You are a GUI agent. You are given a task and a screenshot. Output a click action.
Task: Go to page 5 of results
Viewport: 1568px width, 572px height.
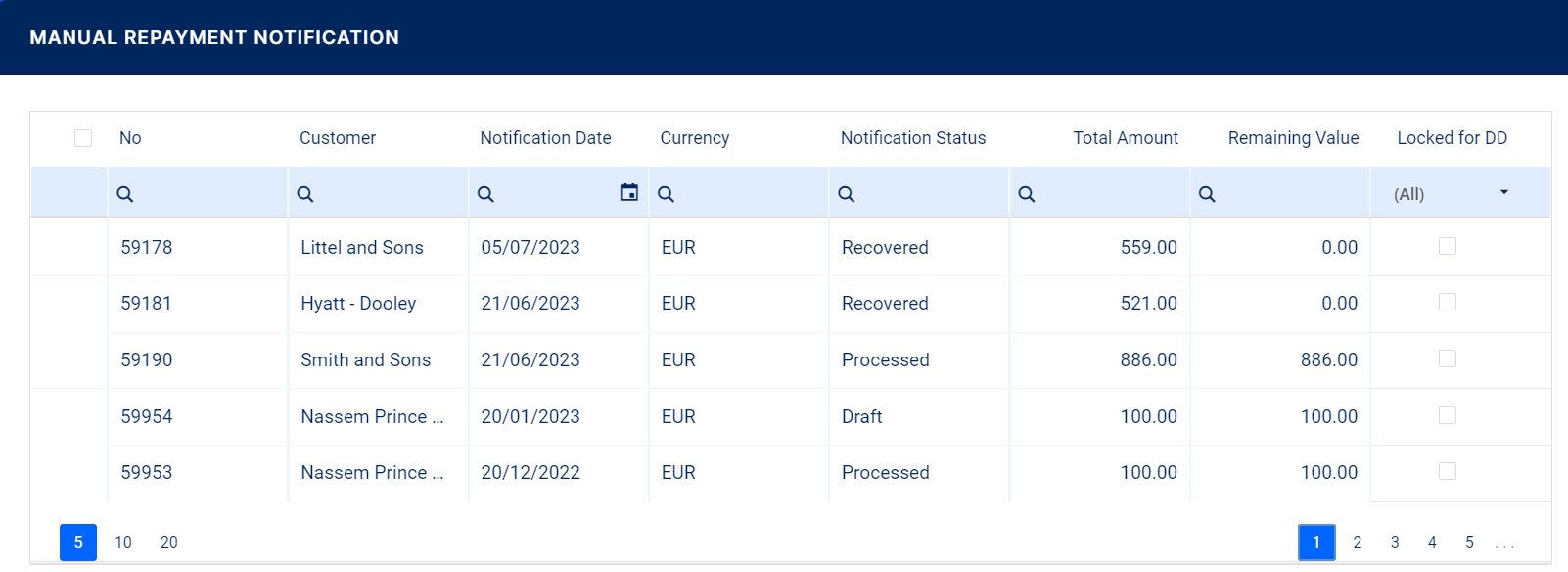click(x=1469, y=543)
